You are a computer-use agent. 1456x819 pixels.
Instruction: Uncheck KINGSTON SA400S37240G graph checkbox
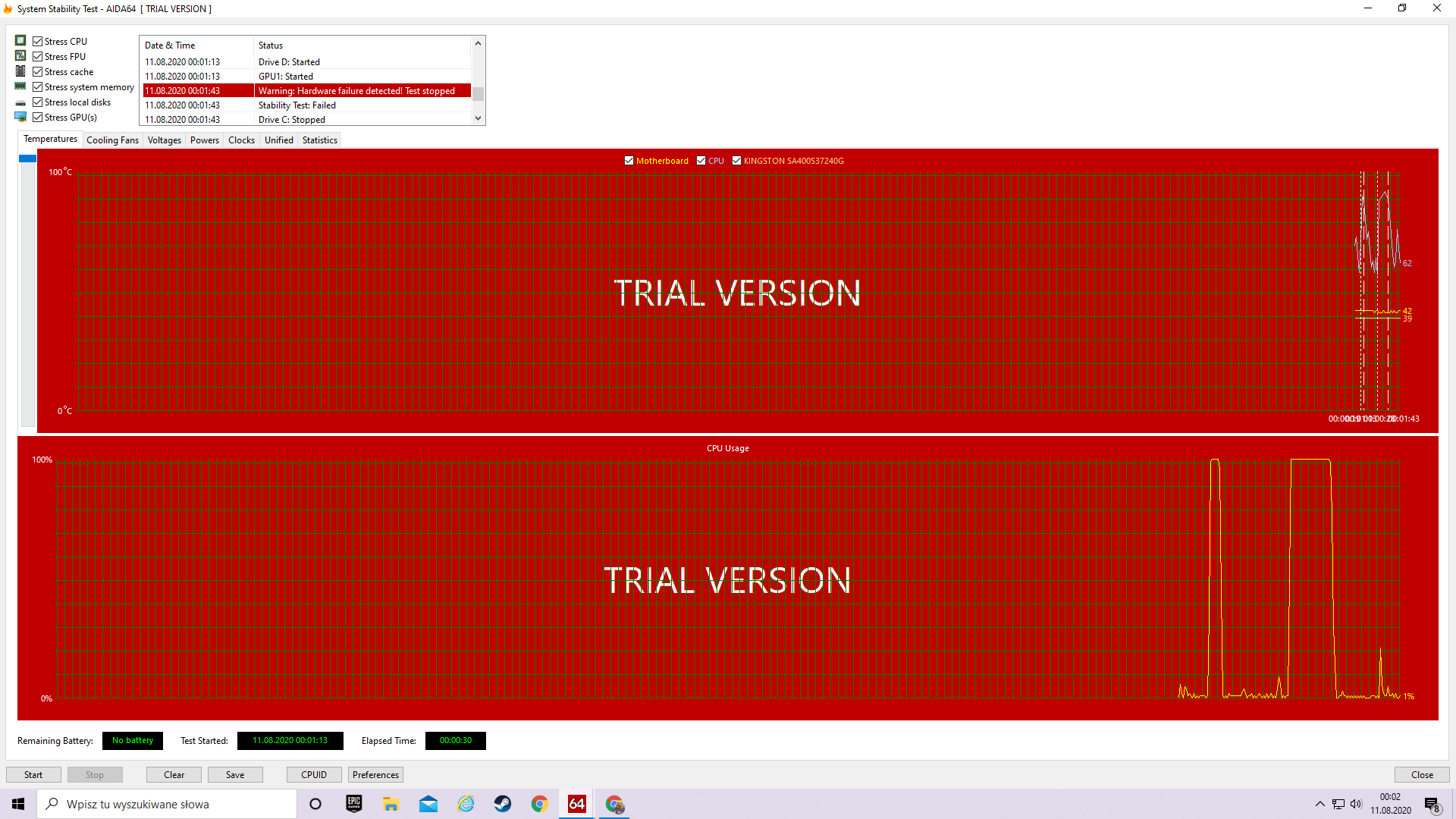pyautogui.click(x=736, y=161)
